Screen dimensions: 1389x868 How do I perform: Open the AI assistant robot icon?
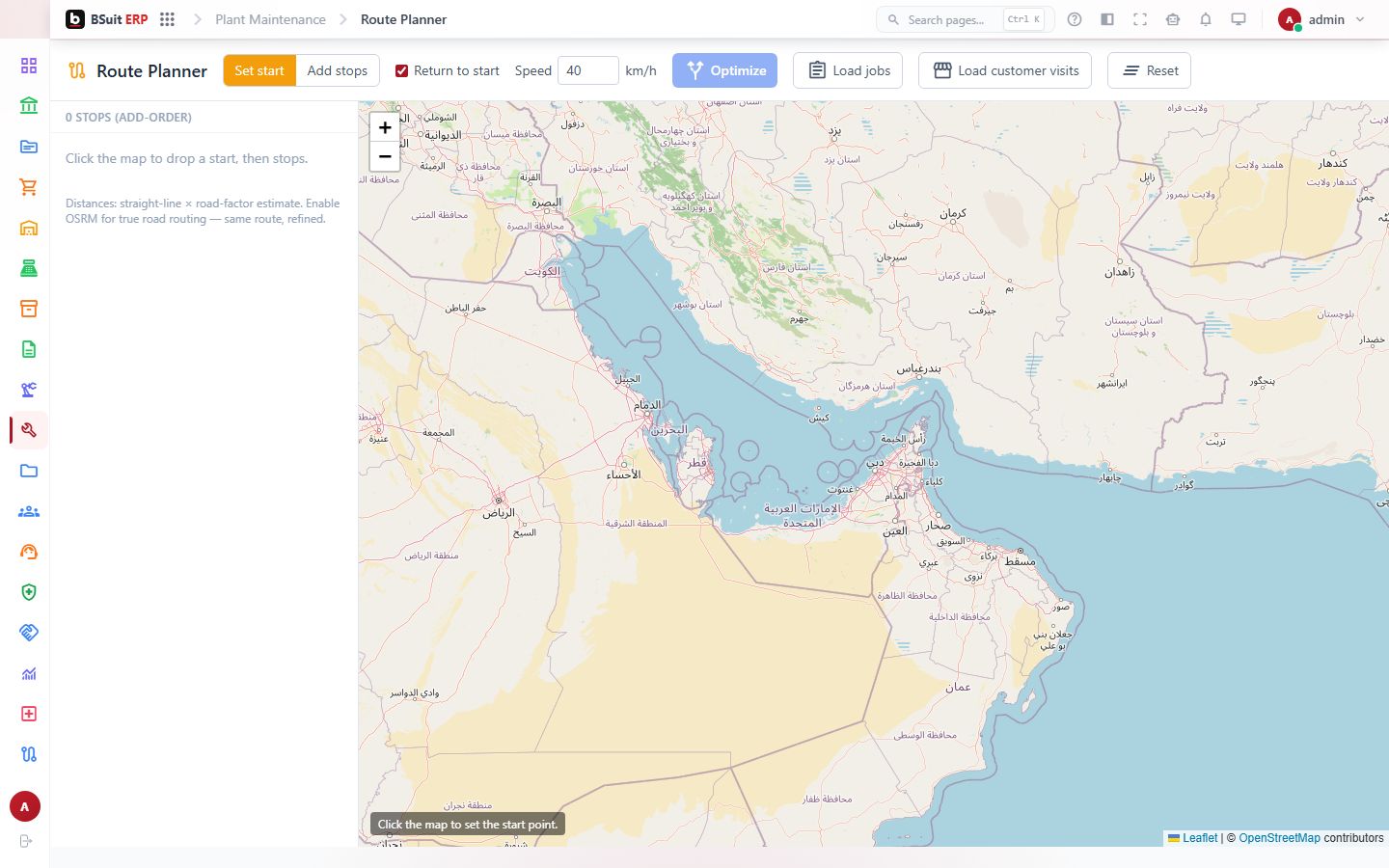(1173, 19)
